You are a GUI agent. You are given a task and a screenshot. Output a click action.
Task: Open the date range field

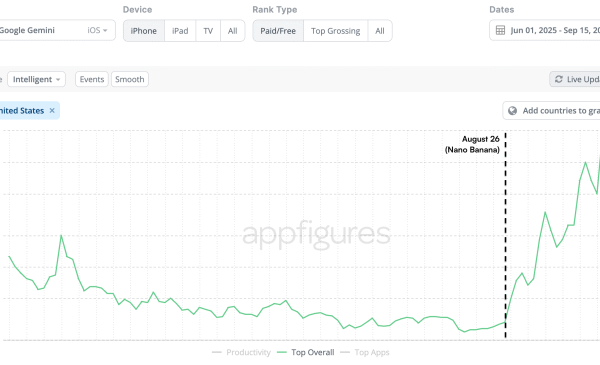545,30
